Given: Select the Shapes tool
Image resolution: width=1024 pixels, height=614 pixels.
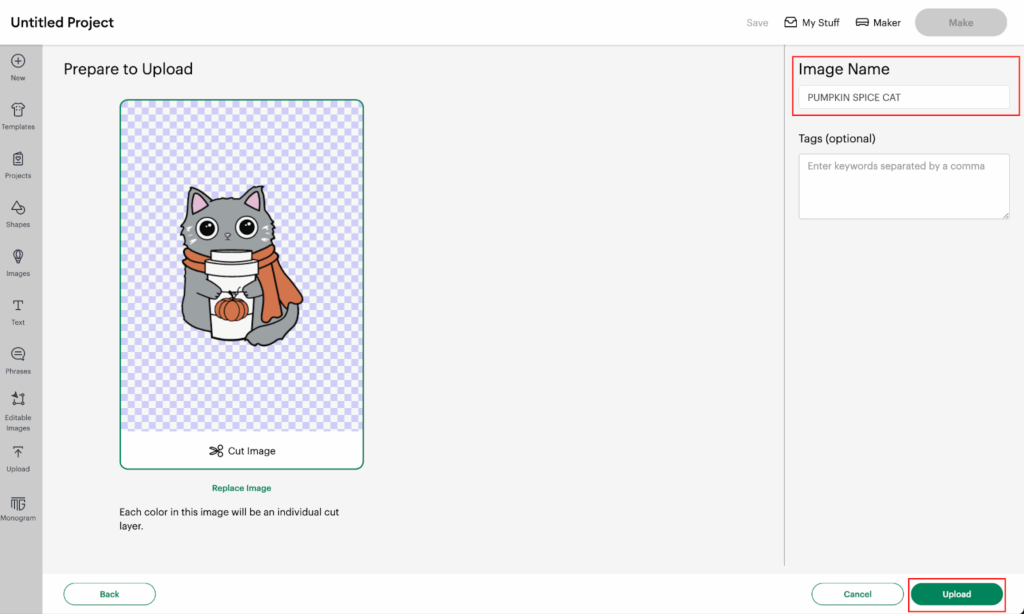Looking at the screenshot, I should (18, 208).
